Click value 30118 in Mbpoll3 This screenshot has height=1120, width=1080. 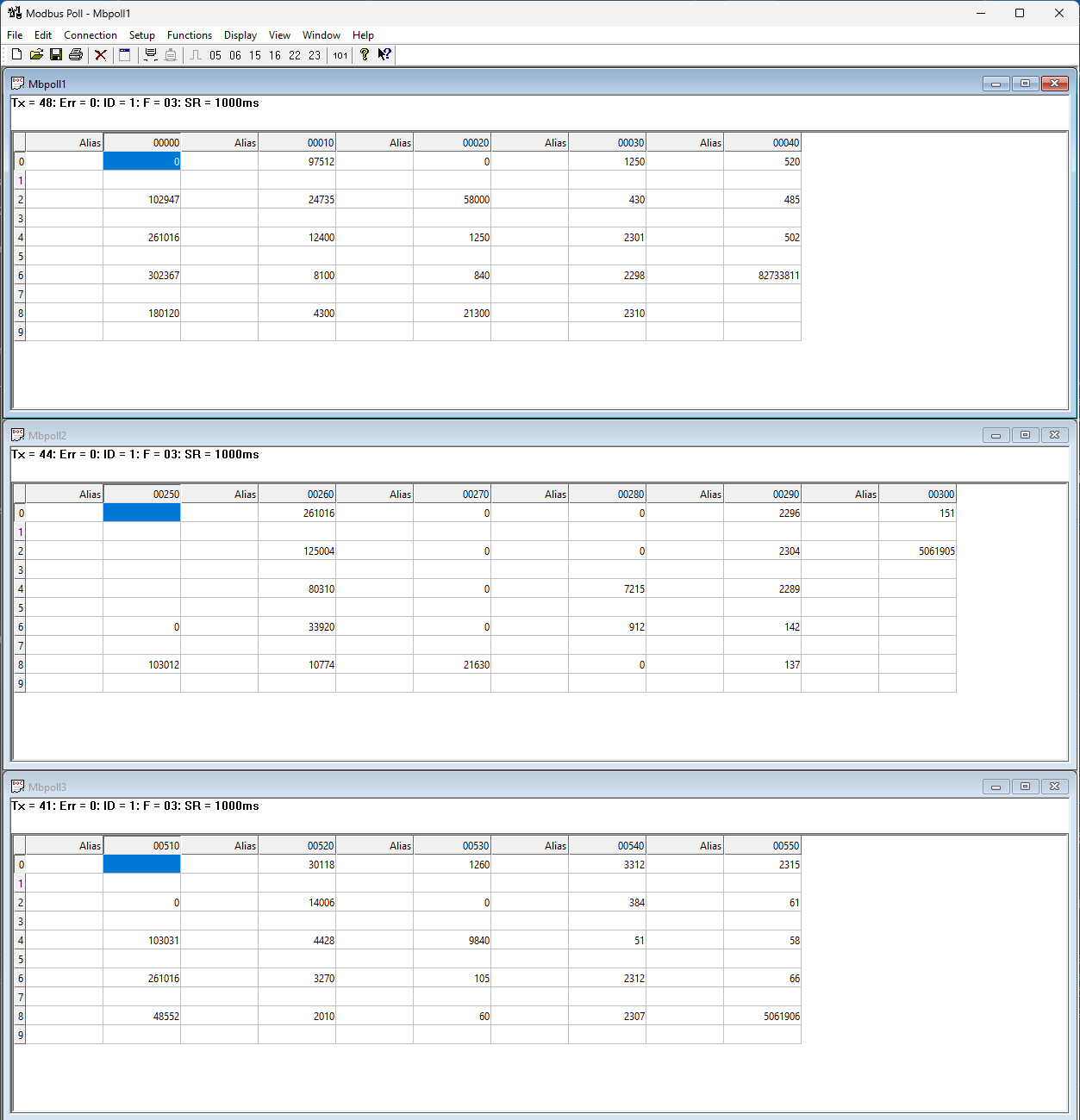pos(322,865)
